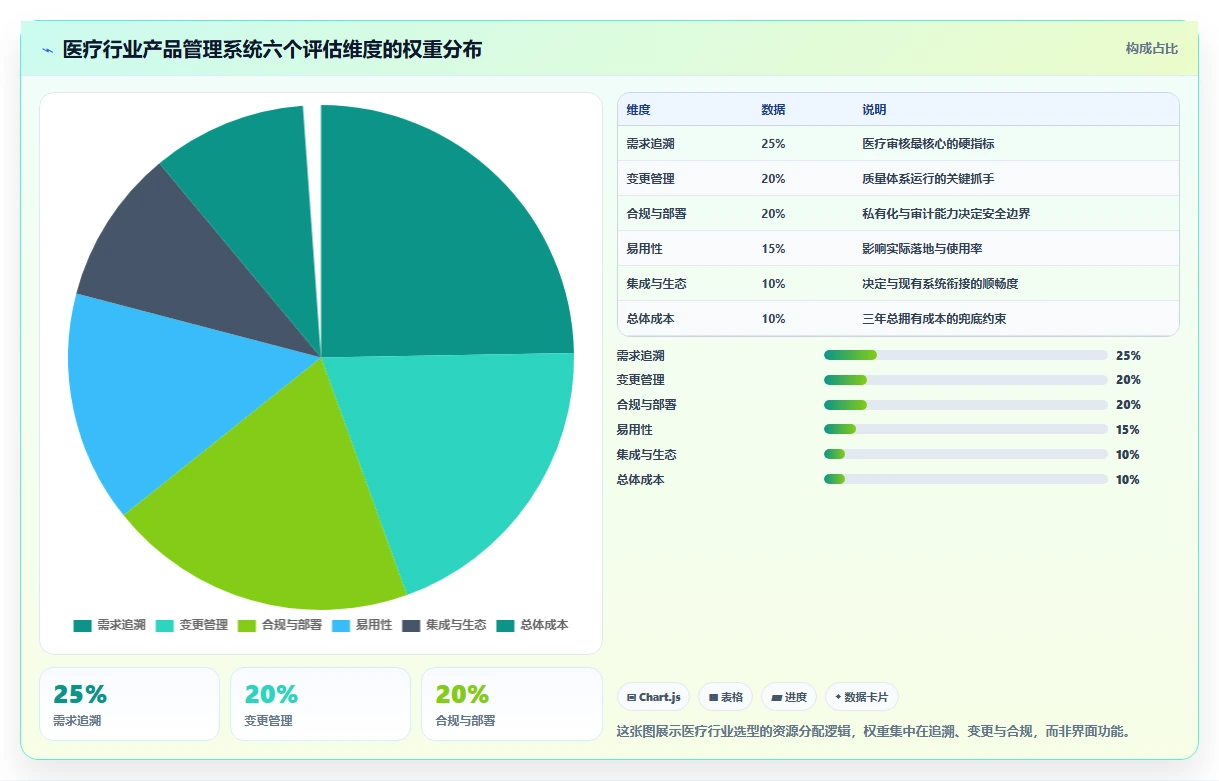Toggle the 合规与部署 legend color box

pyautogui.click(x=247, y=625)
